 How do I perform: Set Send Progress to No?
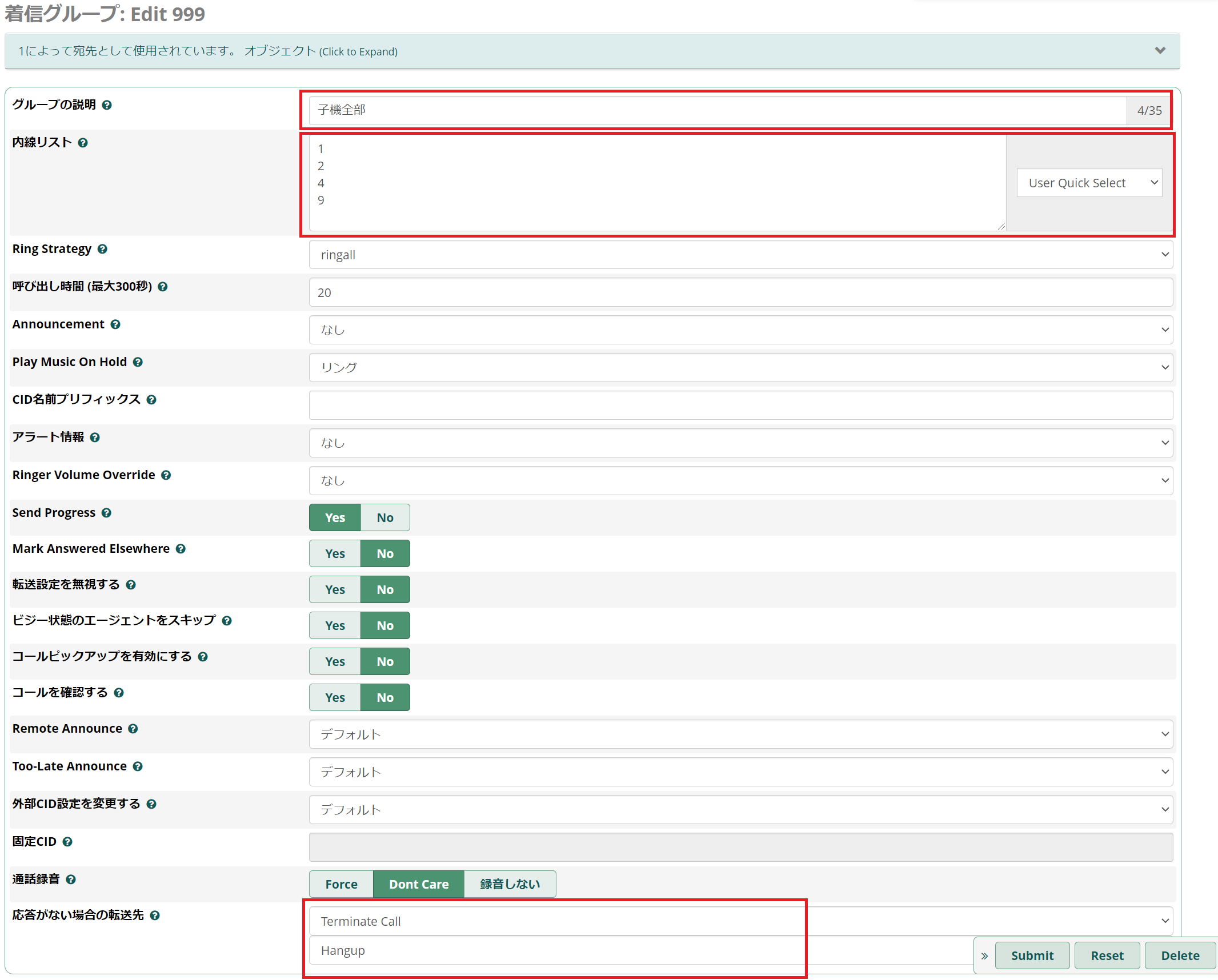tap(384, 517)
